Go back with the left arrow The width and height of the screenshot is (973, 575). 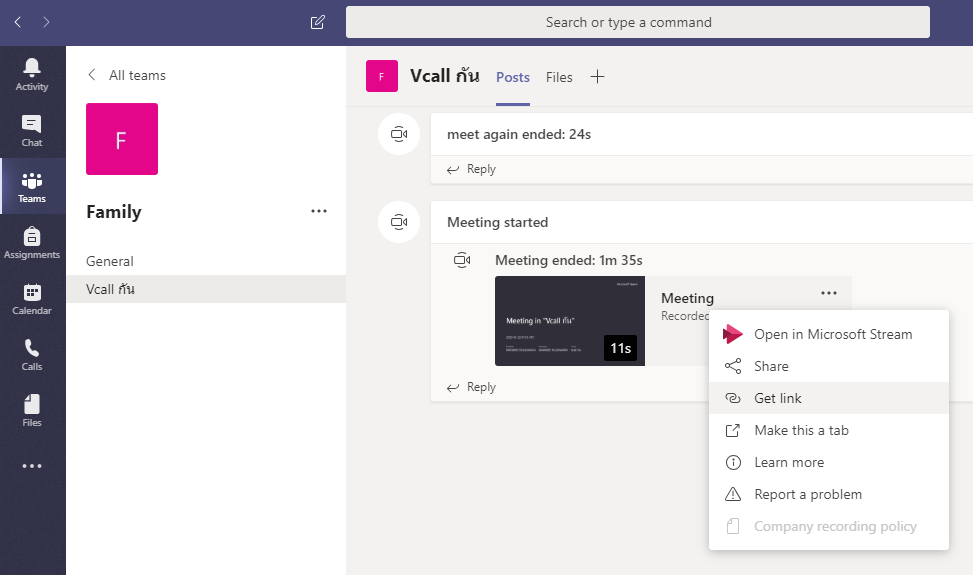tap(17, 22)
